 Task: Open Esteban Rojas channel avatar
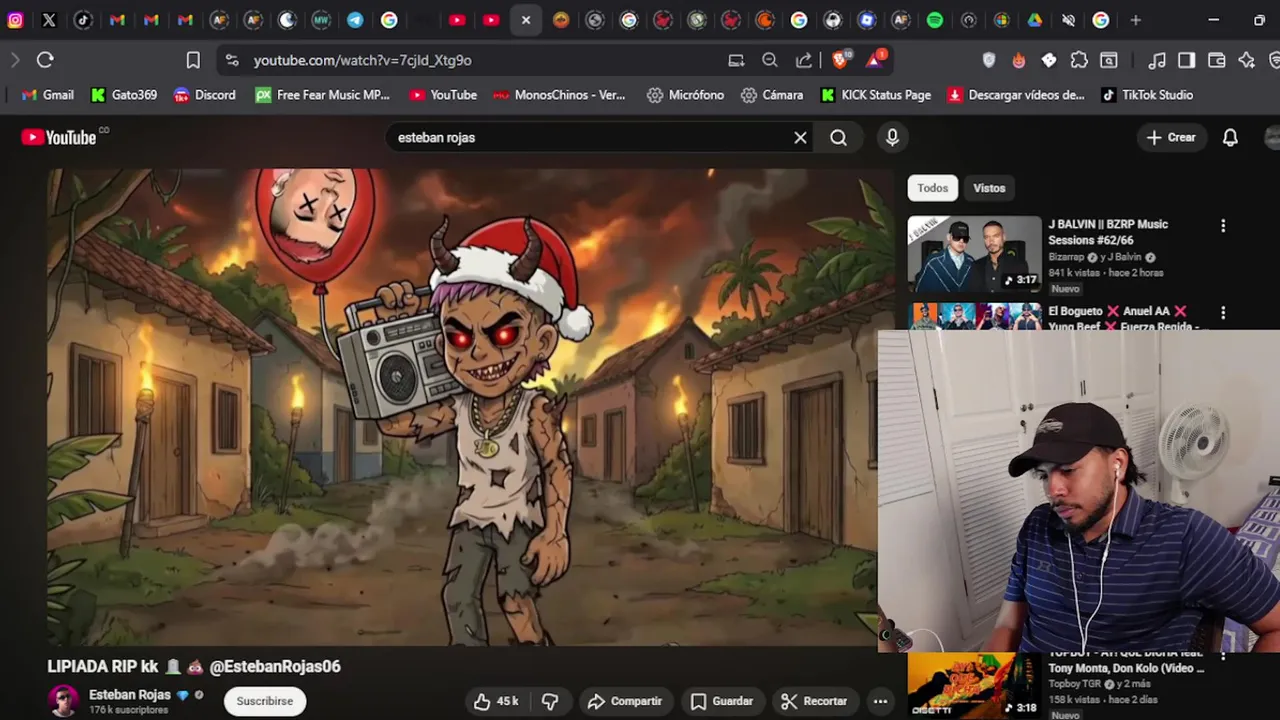64,701
